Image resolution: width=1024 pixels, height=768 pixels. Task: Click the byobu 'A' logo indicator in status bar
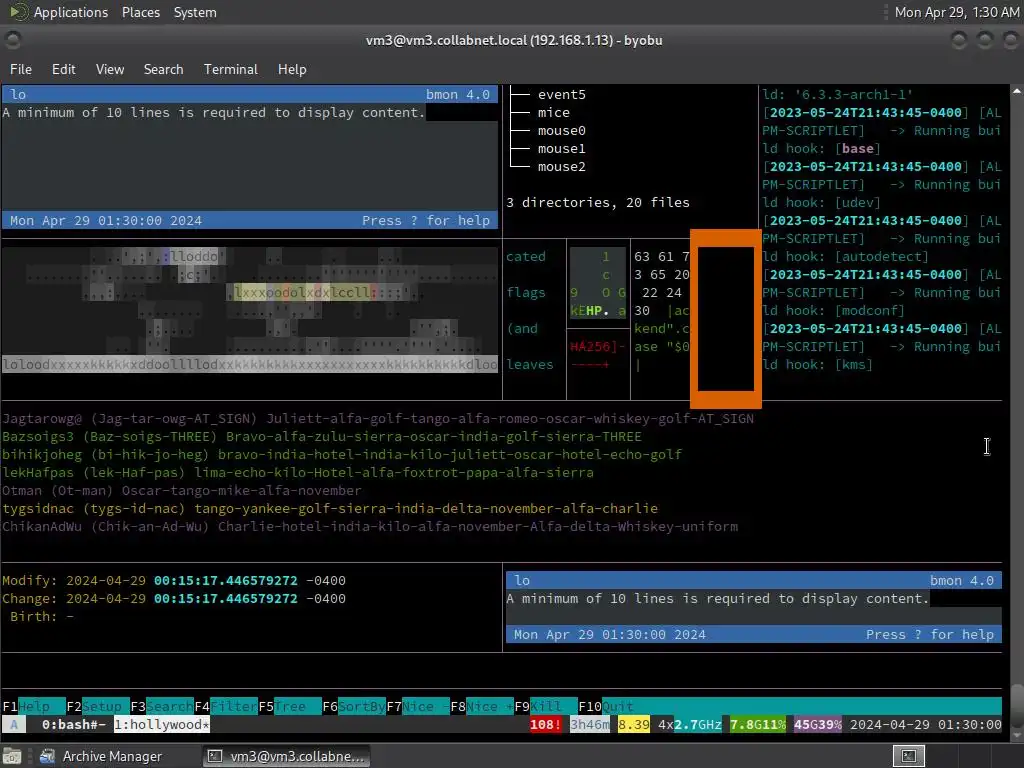coord(14,724)
